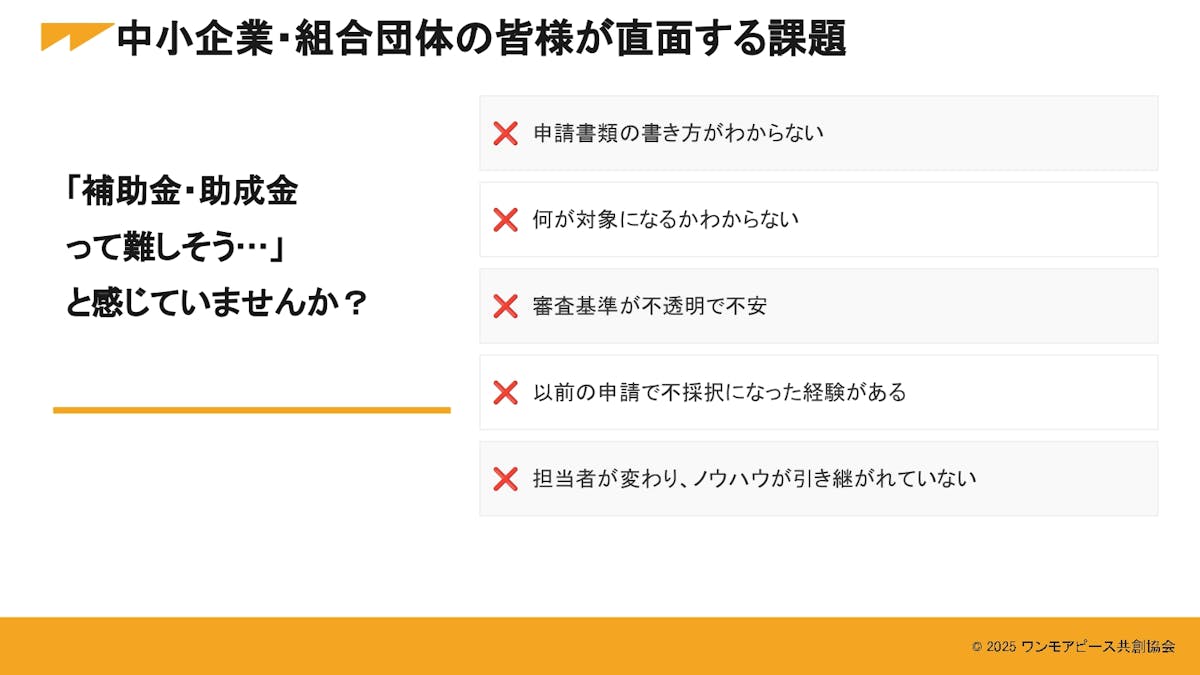The width and height of the screenshot is (1200, 675).
Task: Select the text 何が対象になるかわからない
Action: pos(666,220)
